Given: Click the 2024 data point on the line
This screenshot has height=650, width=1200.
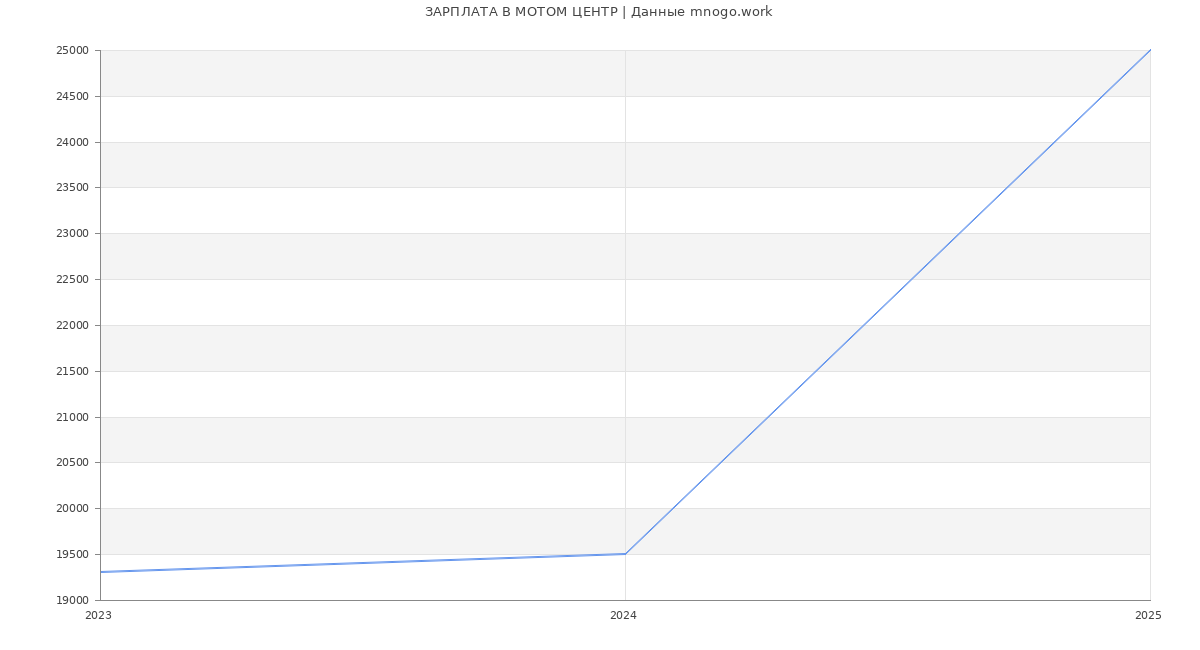Looking at the screenshot, I should 625,554.
